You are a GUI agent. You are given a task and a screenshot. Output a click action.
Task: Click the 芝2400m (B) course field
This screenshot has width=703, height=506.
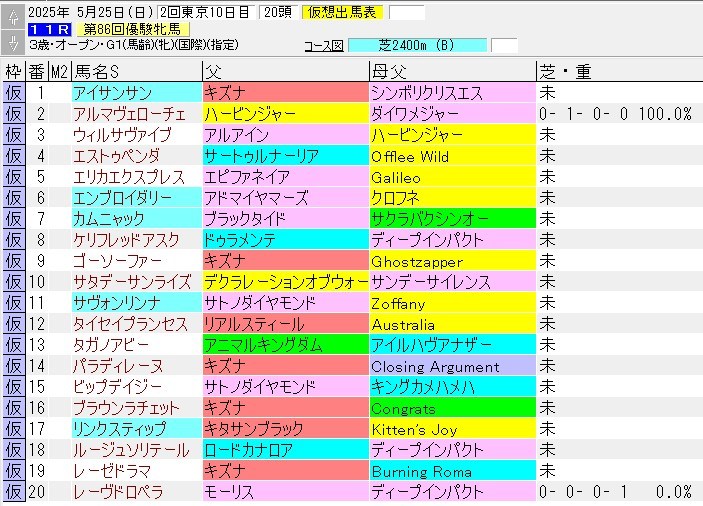417,45
